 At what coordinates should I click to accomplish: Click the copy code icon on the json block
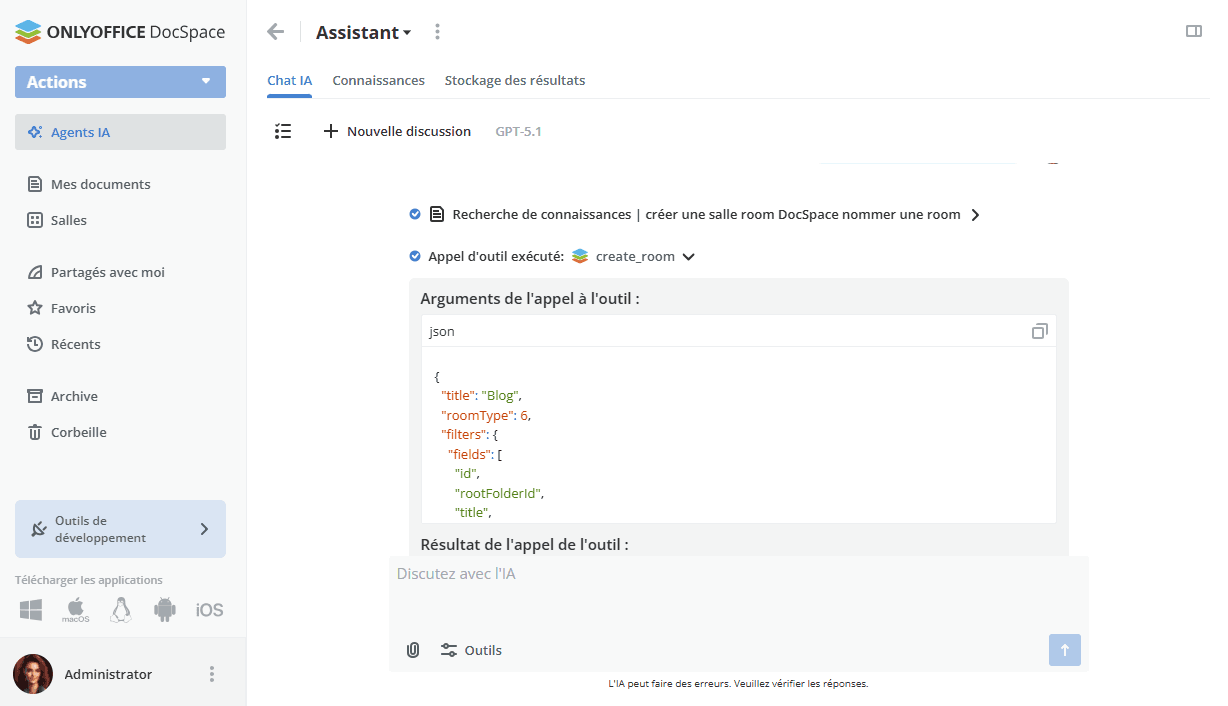click(x=1040, y=331)
